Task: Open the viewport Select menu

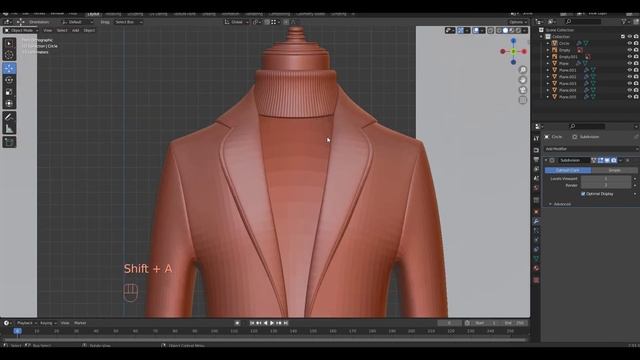Action: tap(62, 30)
